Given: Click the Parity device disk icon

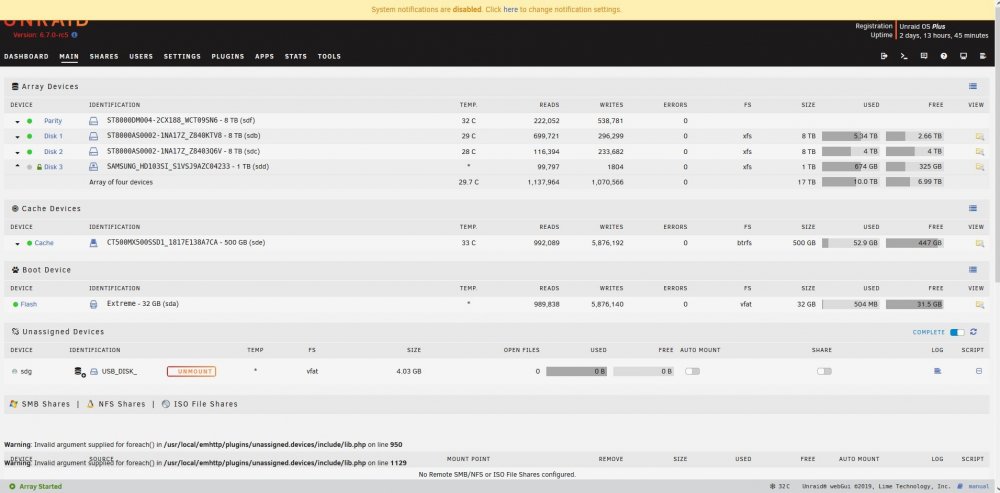Looking at the screenshot, I should pyautogui.click(x=93, y=121).
